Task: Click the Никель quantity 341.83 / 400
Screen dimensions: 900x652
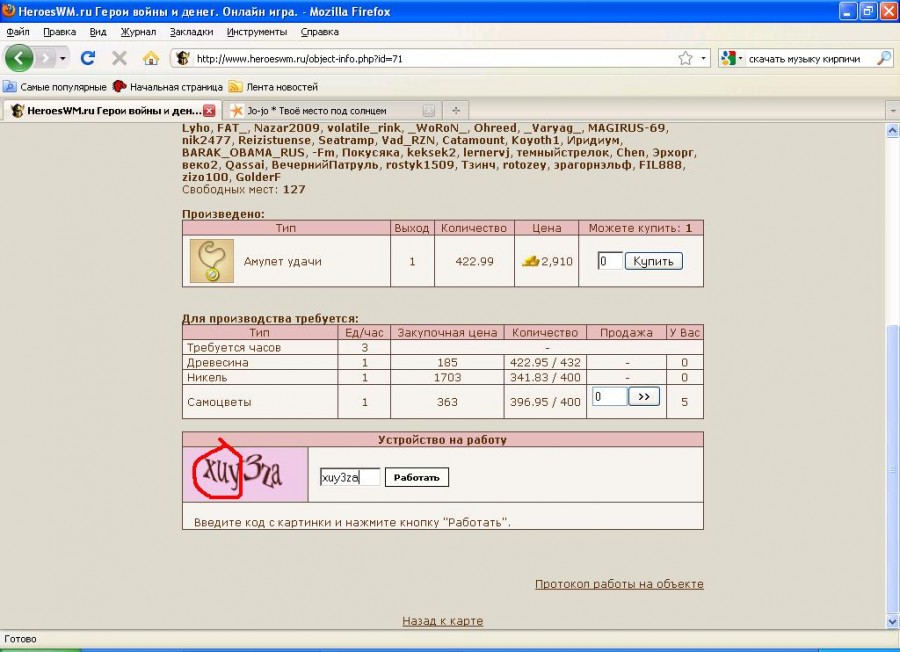Action: pos(545,377)
